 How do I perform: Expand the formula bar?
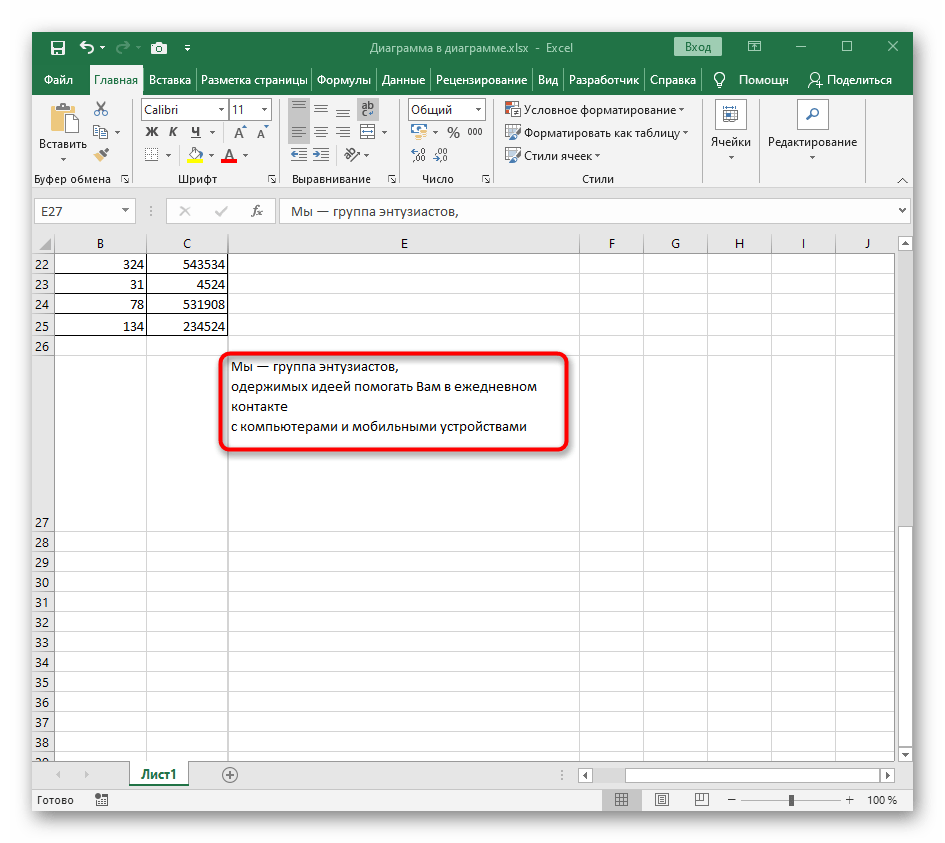point(902,211)
